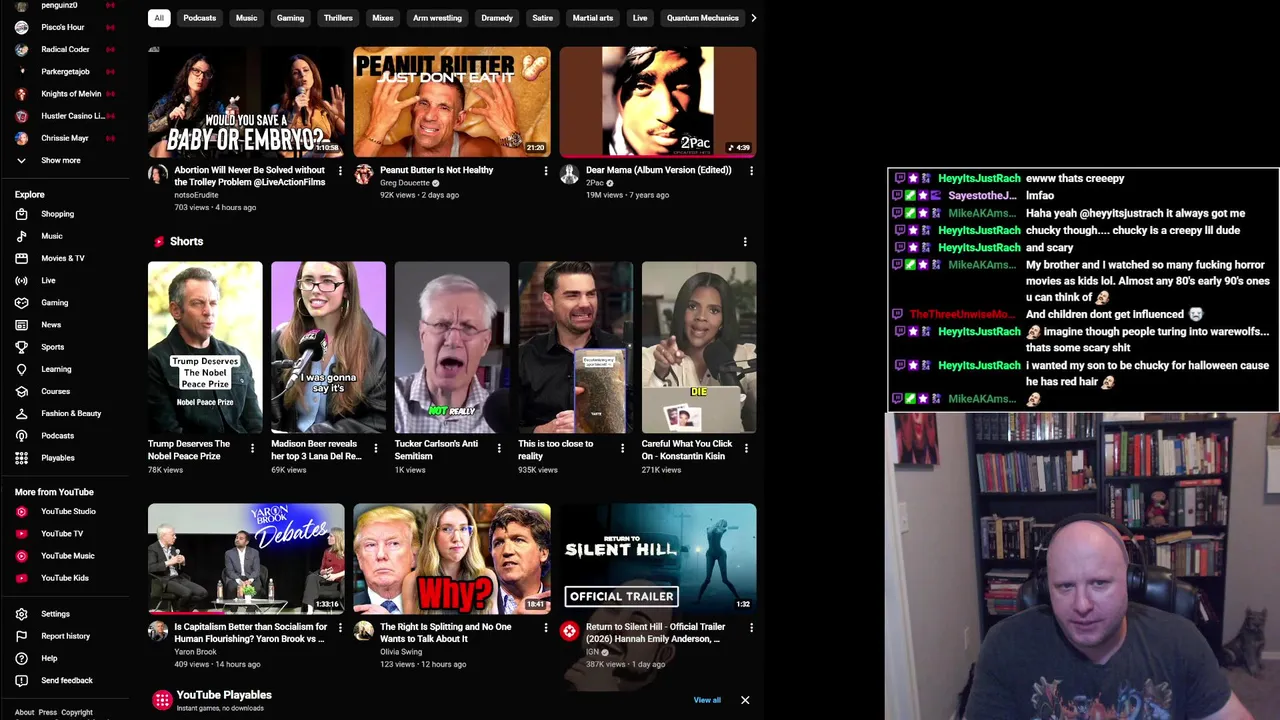Click HeyyItsJustRach username in chat overlay
Screen dimensions: 1280x720
pos(979,178)
